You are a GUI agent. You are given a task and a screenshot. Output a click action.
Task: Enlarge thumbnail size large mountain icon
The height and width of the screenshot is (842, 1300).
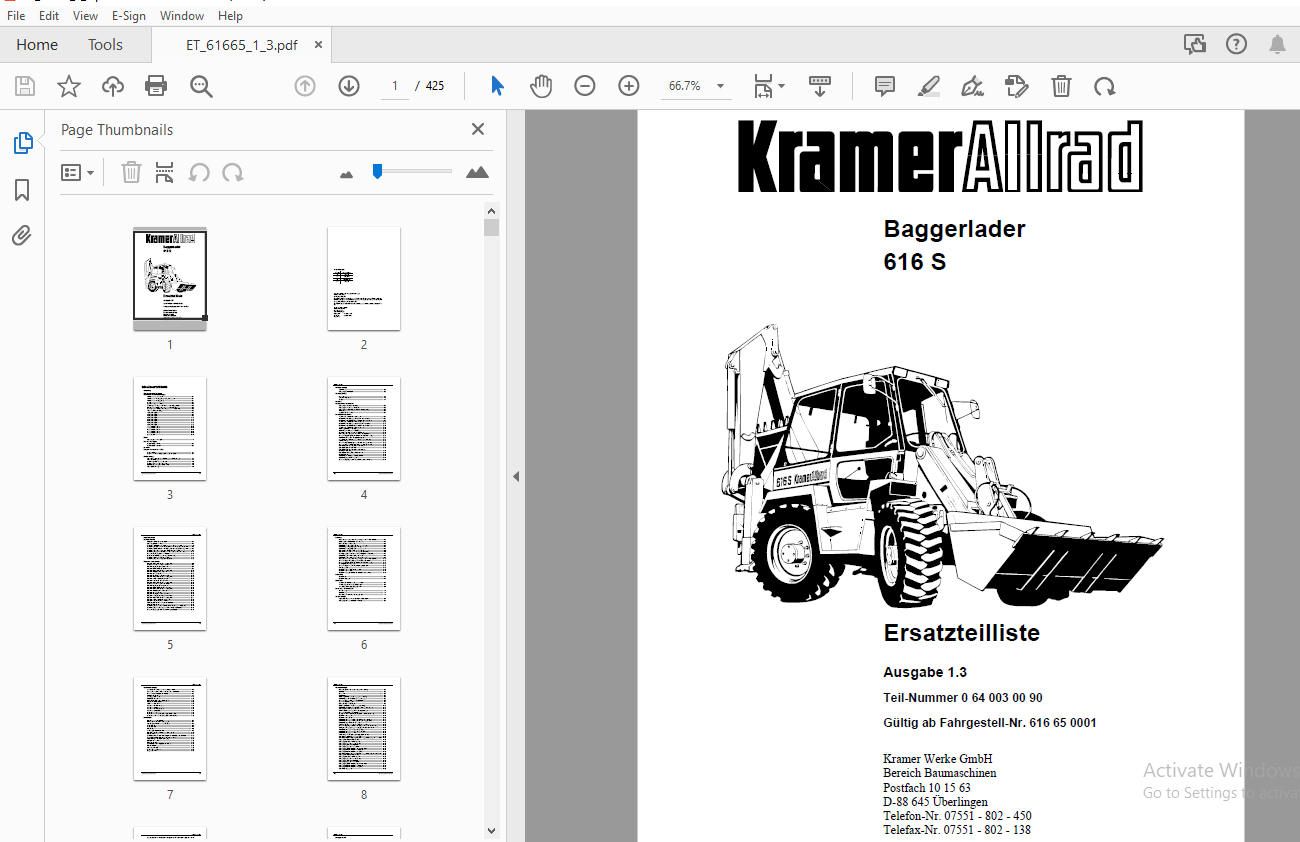[478, 172]
